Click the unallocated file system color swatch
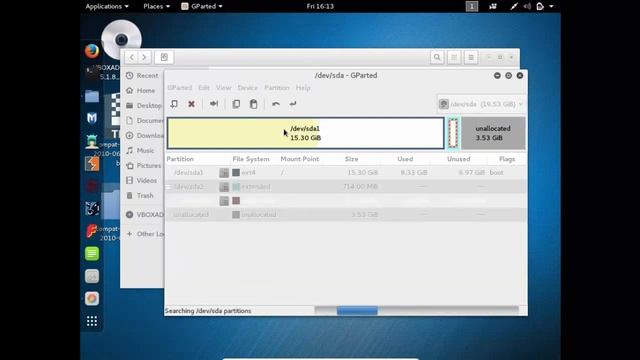 click(236, 214)
